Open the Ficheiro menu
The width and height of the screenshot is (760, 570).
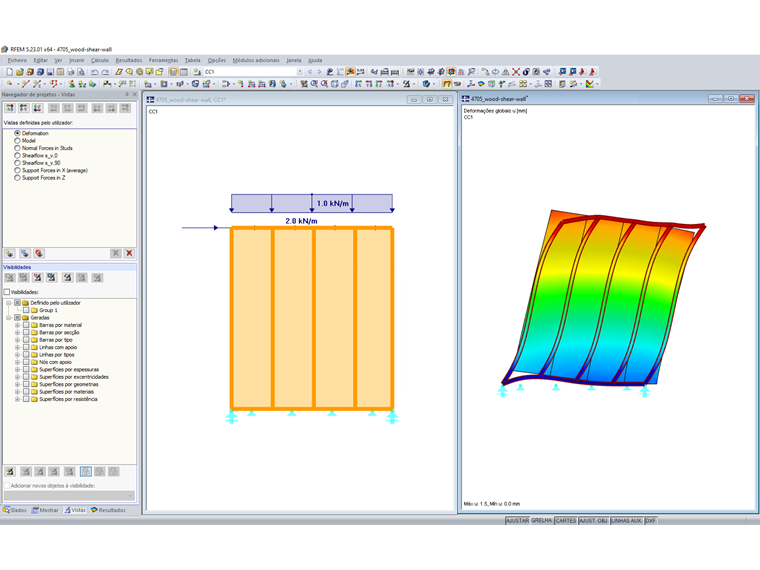17,60
